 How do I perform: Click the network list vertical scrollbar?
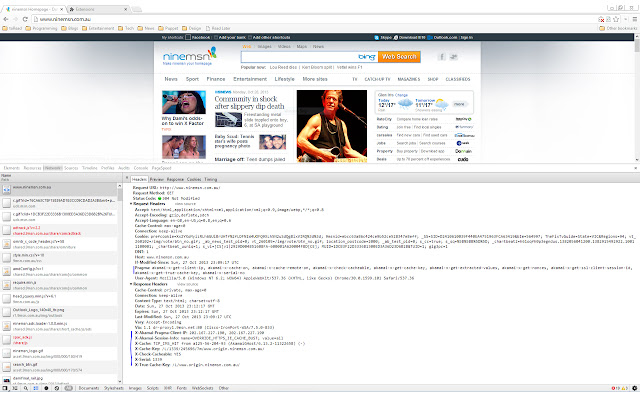pos(120,282)
